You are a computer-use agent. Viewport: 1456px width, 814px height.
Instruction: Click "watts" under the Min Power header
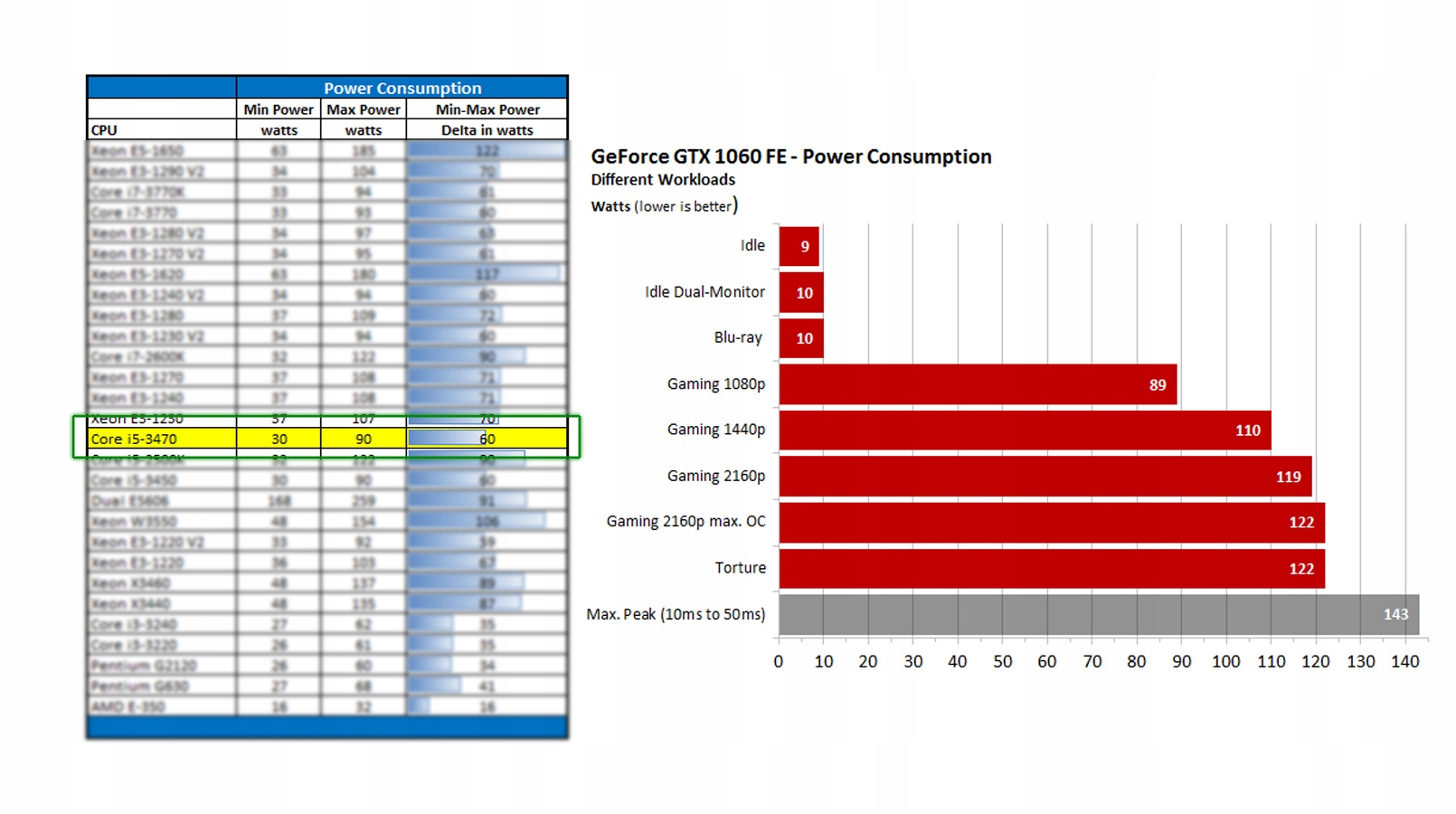click(279, 130)
